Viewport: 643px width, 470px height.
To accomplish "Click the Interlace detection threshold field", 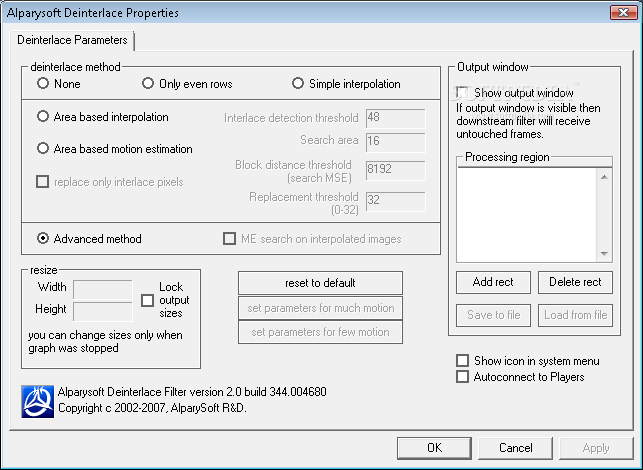I will (x=396, y=119).
